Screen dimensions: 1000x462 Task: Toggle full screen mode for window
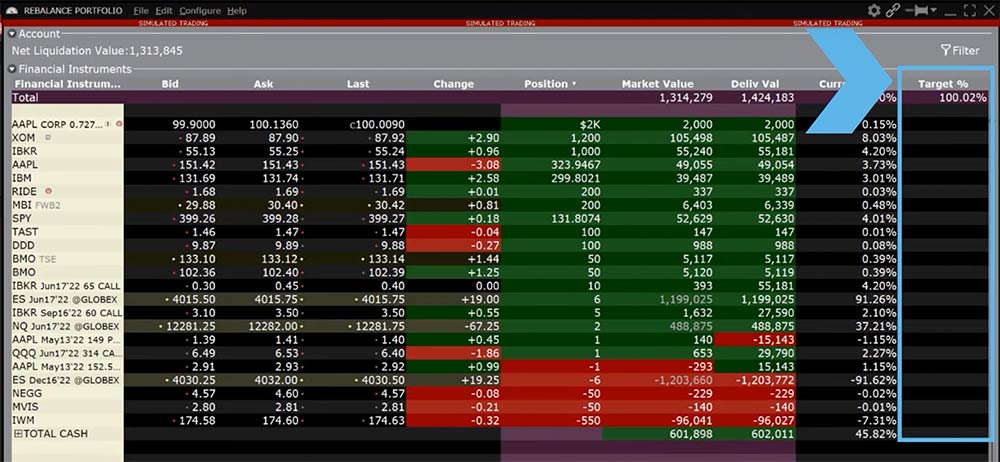968,10
